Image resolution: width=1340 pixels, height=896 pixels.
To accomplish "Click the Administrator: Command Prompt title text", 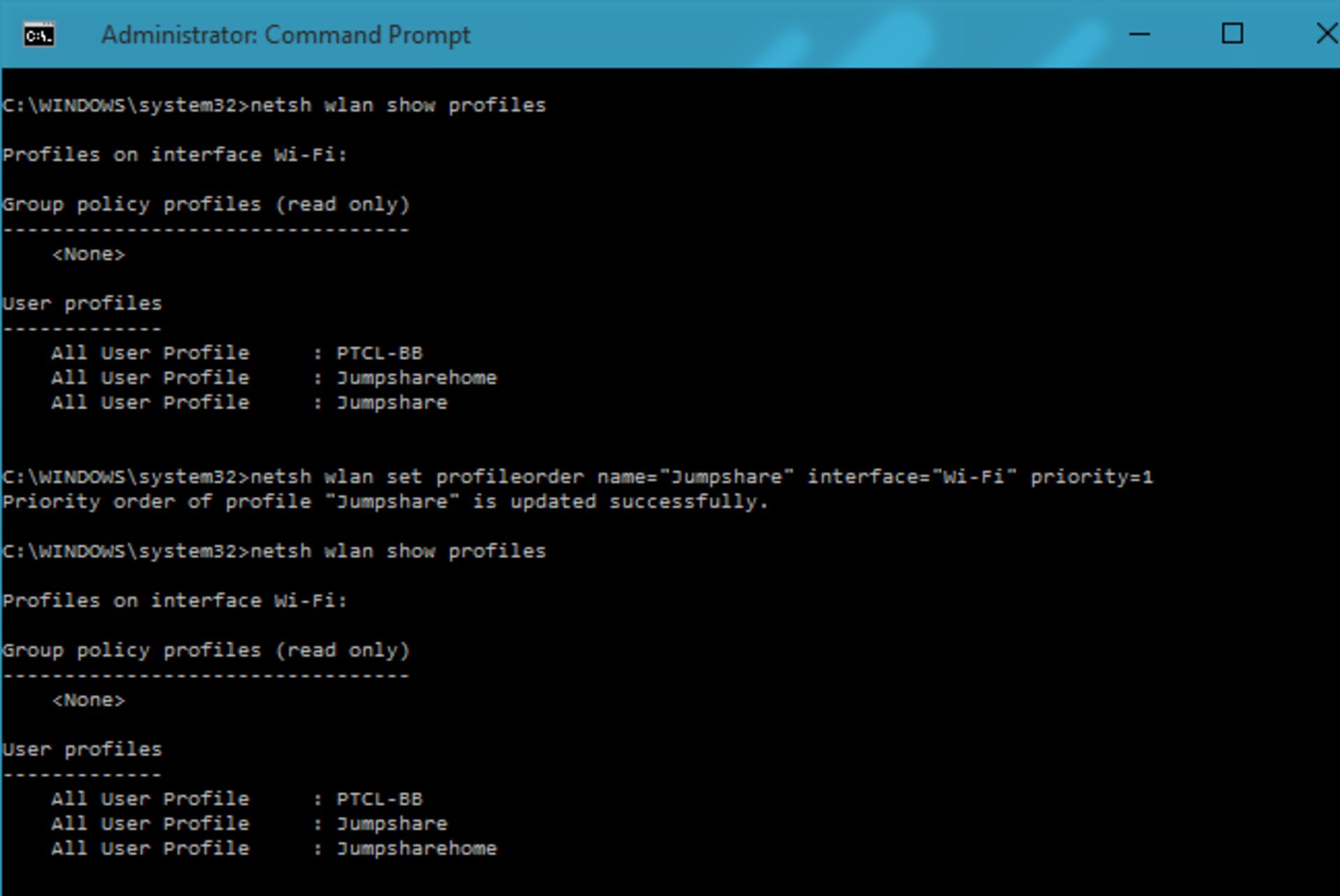I will pos(285,34).
